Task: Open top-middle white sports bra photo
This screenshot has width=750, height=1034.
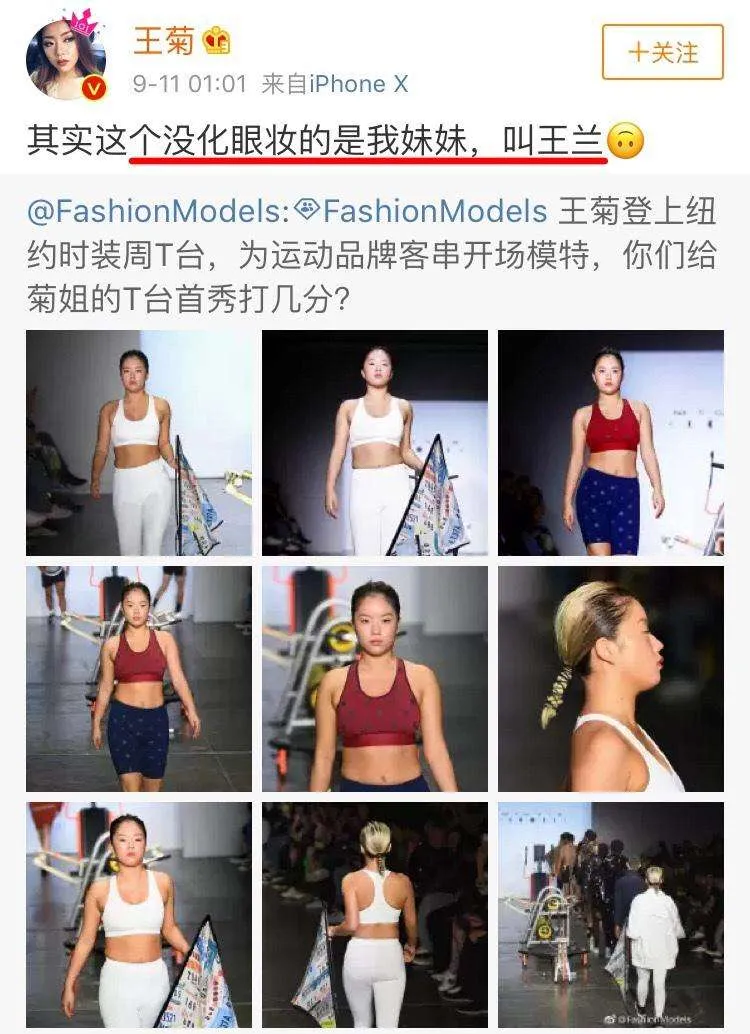Action: click(x=375, y=442)
